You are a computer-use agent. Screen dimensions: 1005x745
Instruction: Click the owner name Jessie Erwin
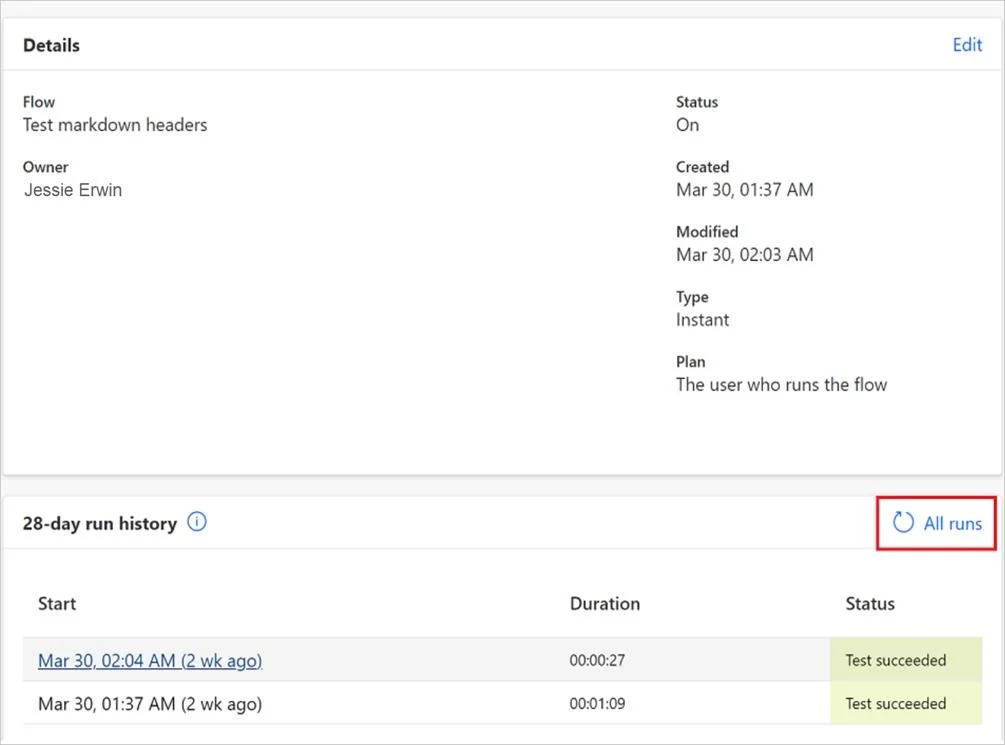pos(72,190)
